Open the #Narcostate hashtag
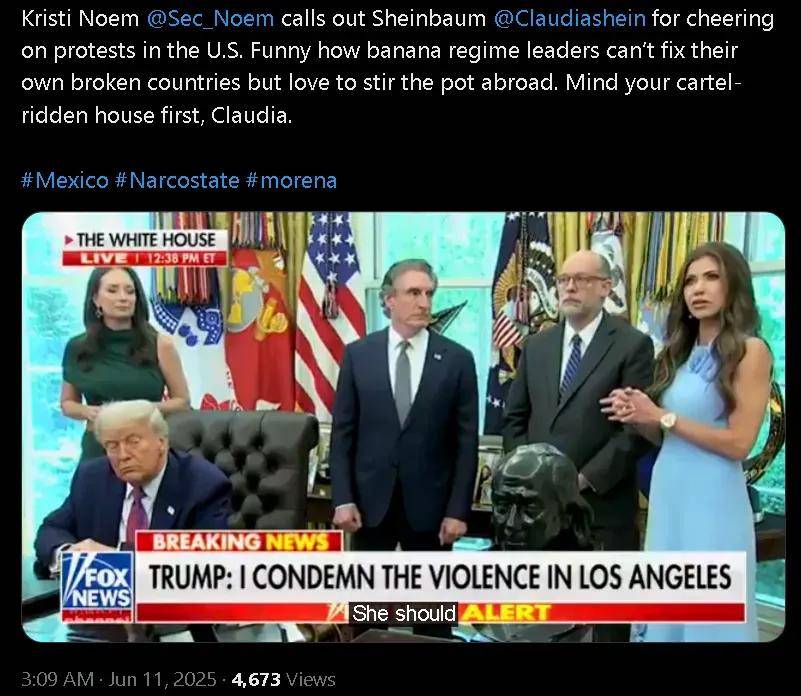This screenshot has height=696, width=801. (177, 180)
